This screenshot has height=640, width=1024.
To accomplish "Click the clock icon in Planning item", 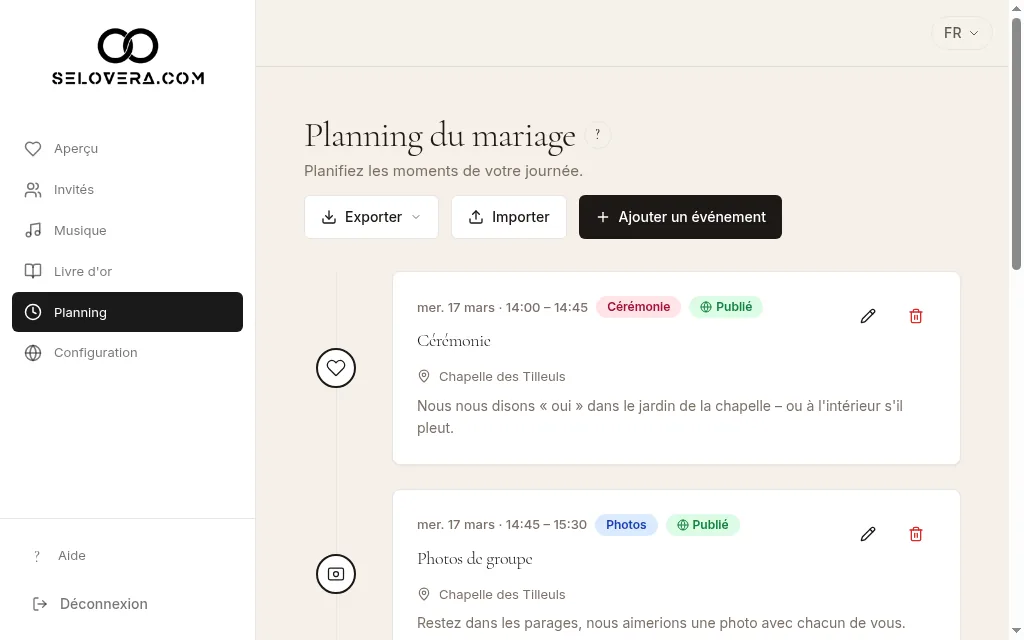I will coord(33,312).
